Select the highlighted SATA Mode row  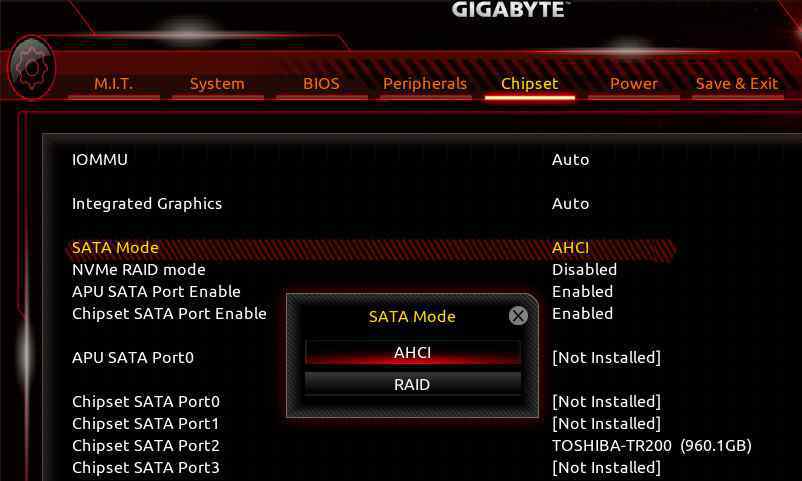[x=372, y=248]
